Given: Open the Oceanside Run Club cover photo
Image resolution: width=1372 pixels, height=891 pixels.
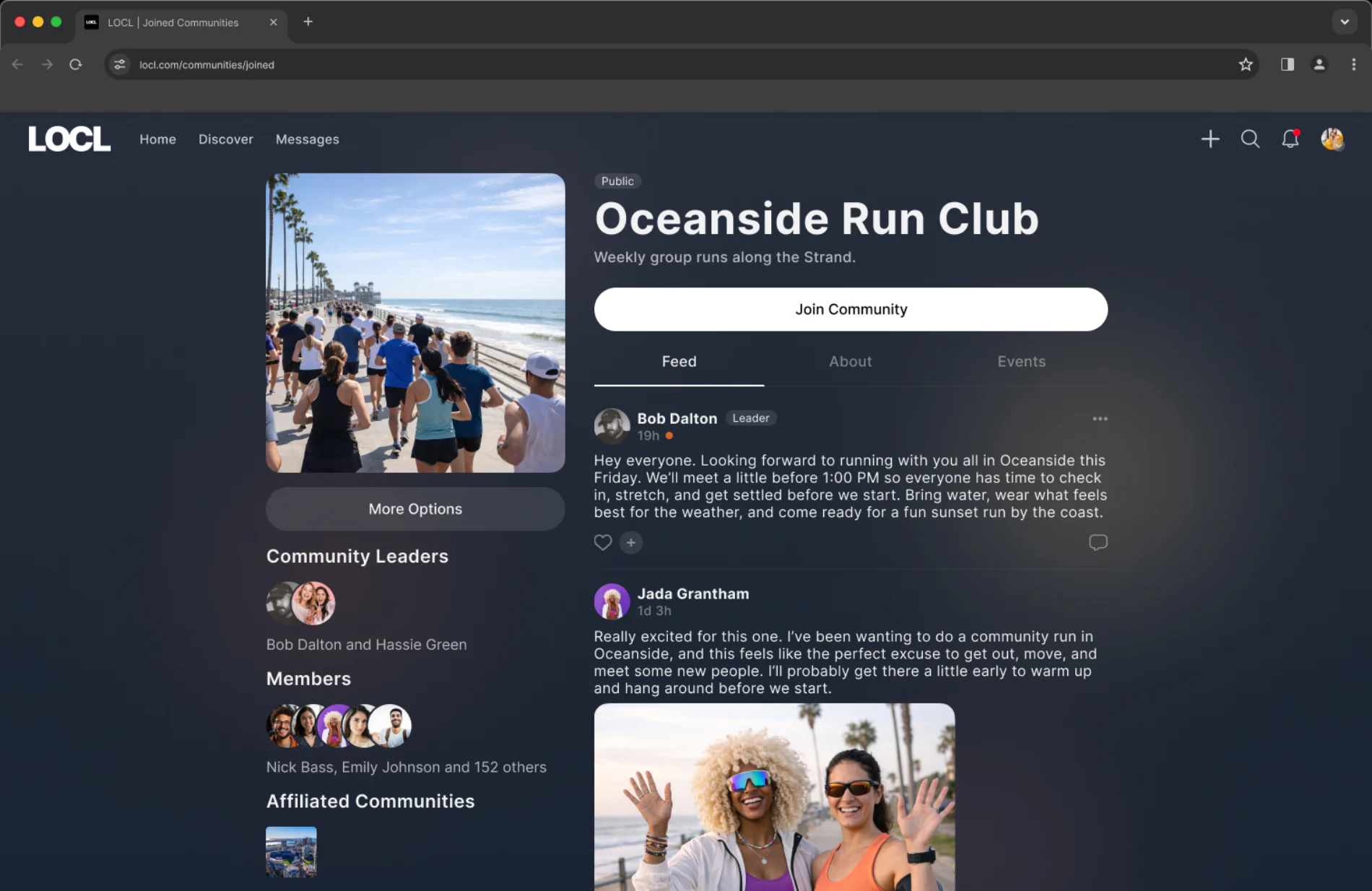Looking at the screenshot, I should (415, 323).
